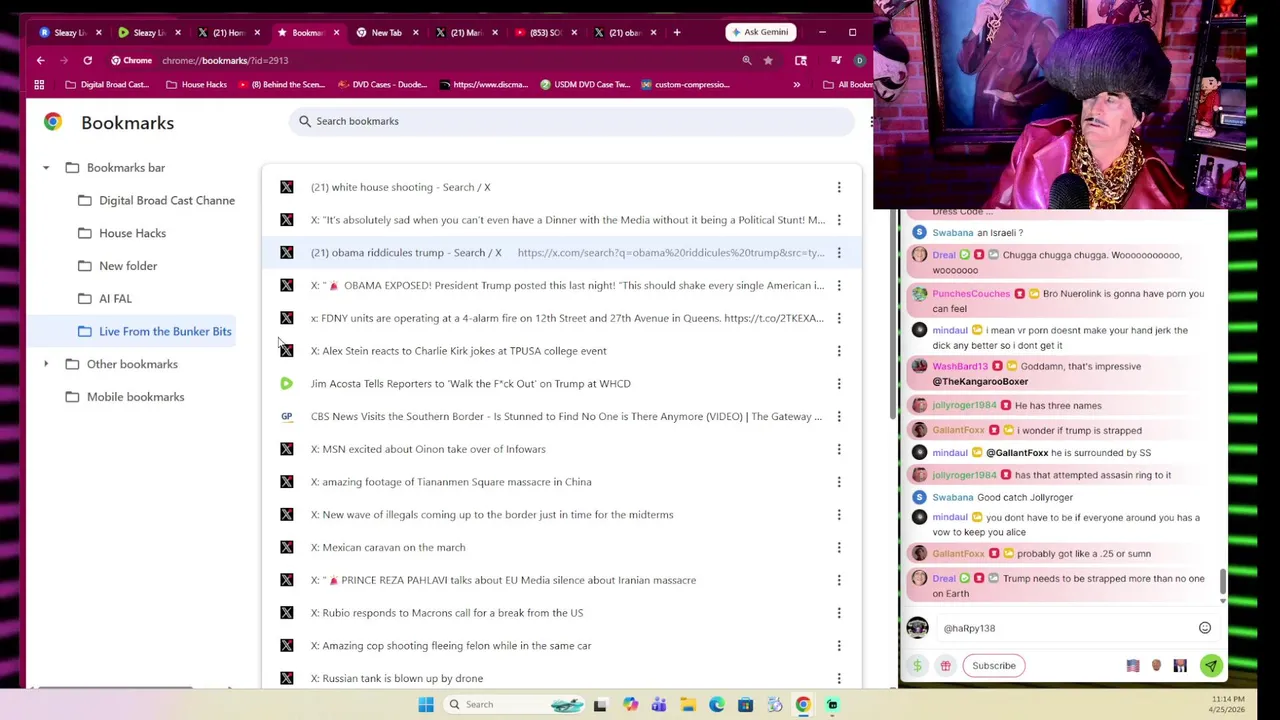Click @TheKangarooBoxer mention in chat

980,382
